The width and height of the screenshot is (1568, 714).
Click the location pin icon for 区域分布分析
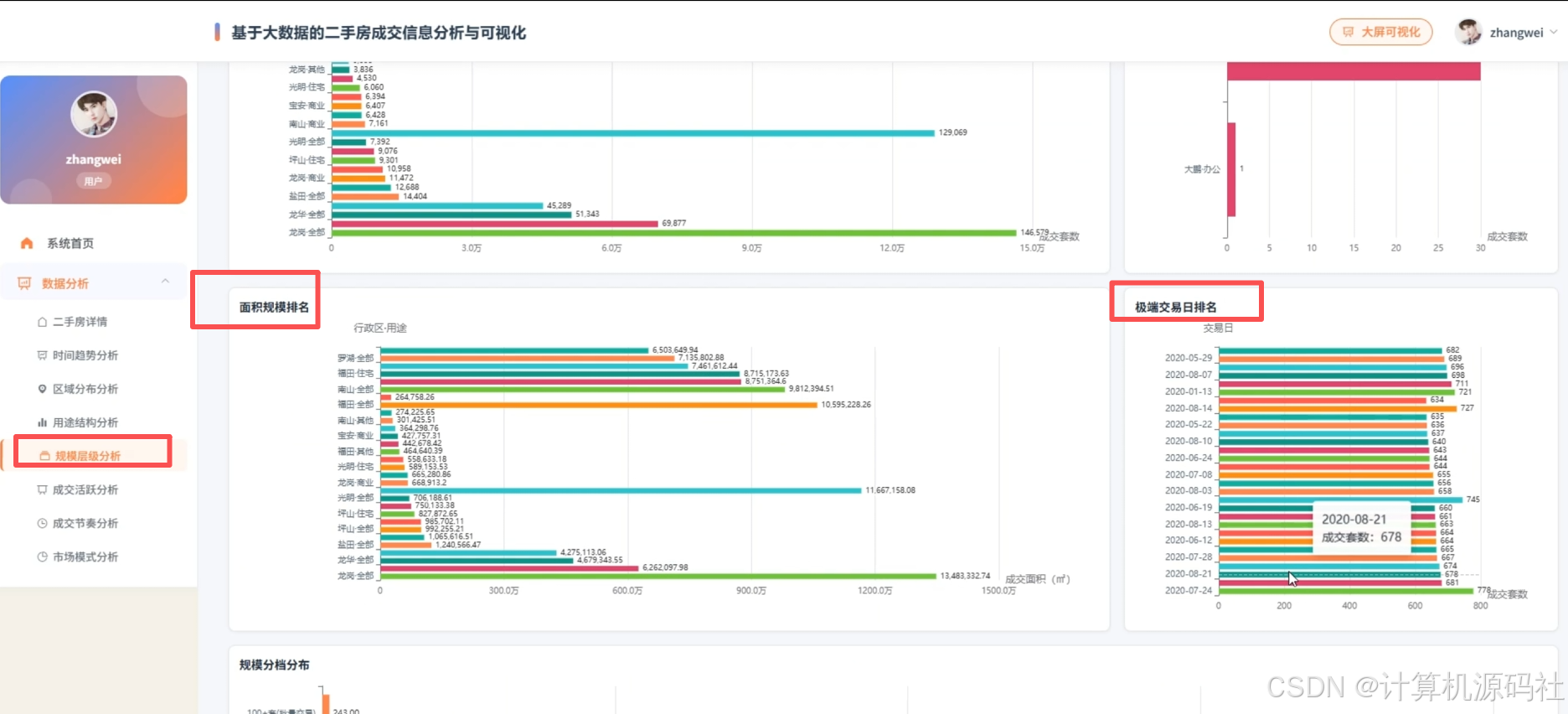pos(42,389)
